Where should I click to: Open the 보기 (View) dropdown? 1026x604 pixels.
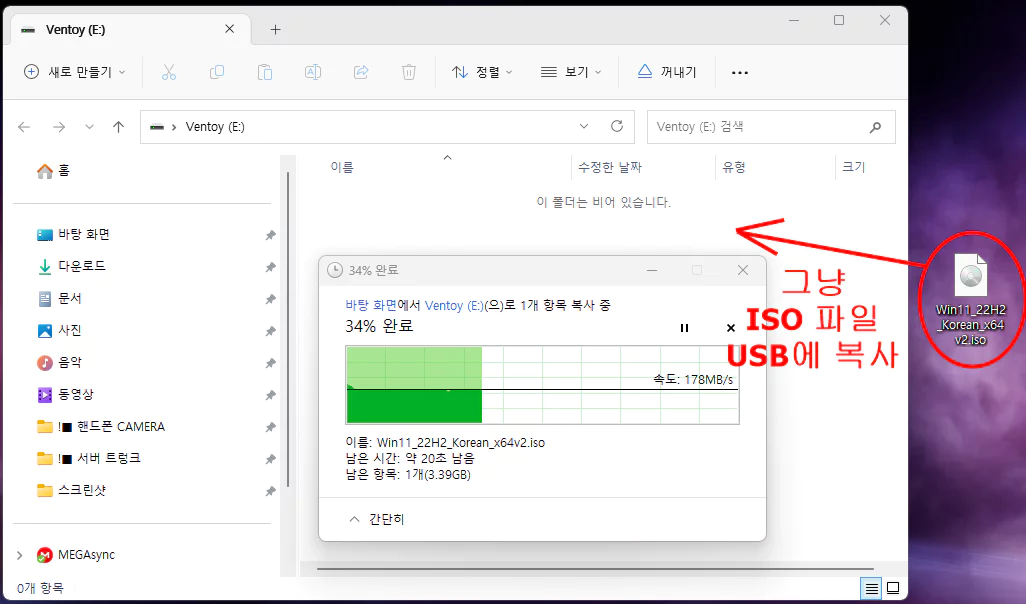[x=571, y=72]
